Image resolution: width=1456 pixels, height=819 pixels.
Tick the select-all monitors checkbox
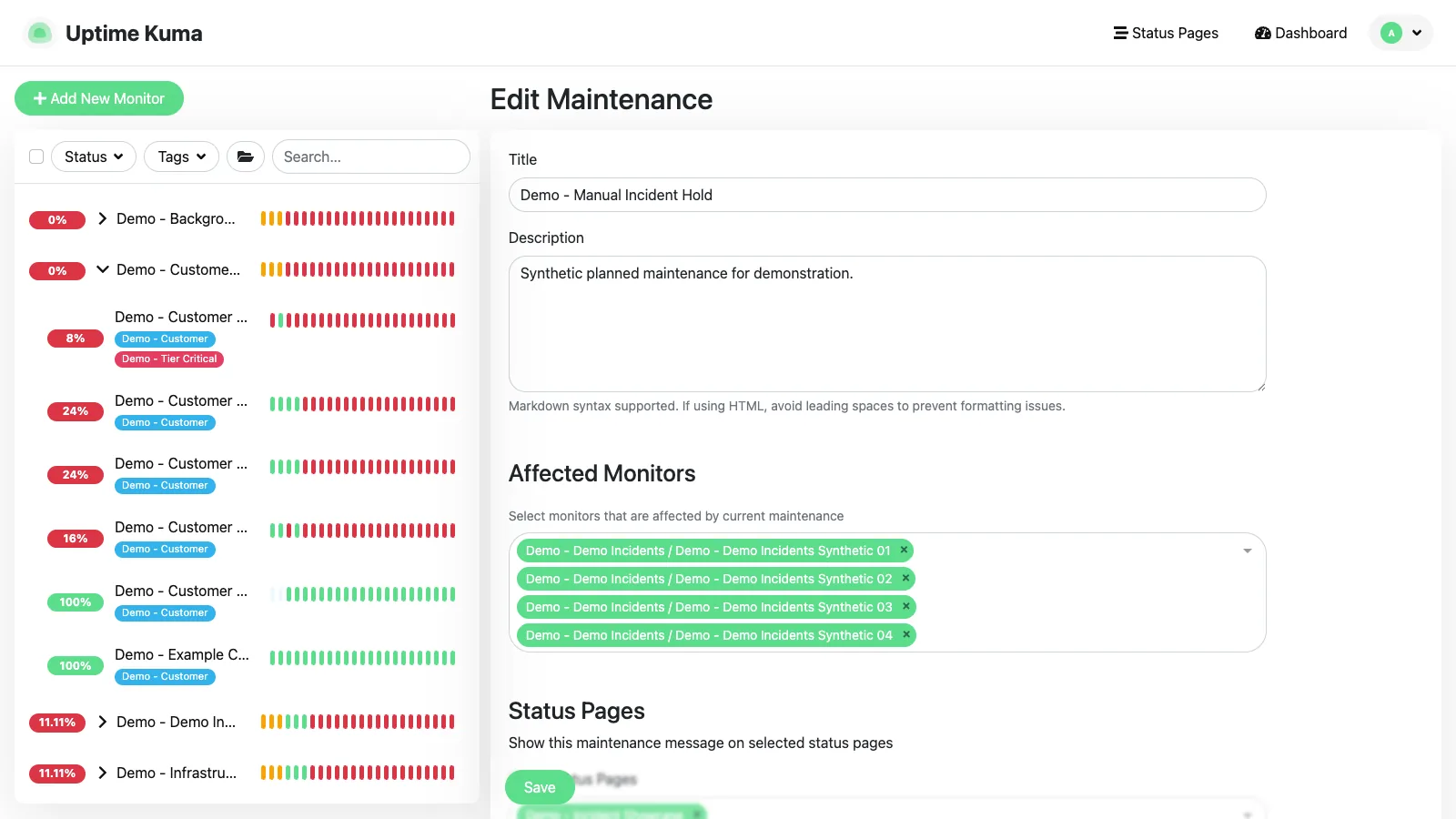36,157
